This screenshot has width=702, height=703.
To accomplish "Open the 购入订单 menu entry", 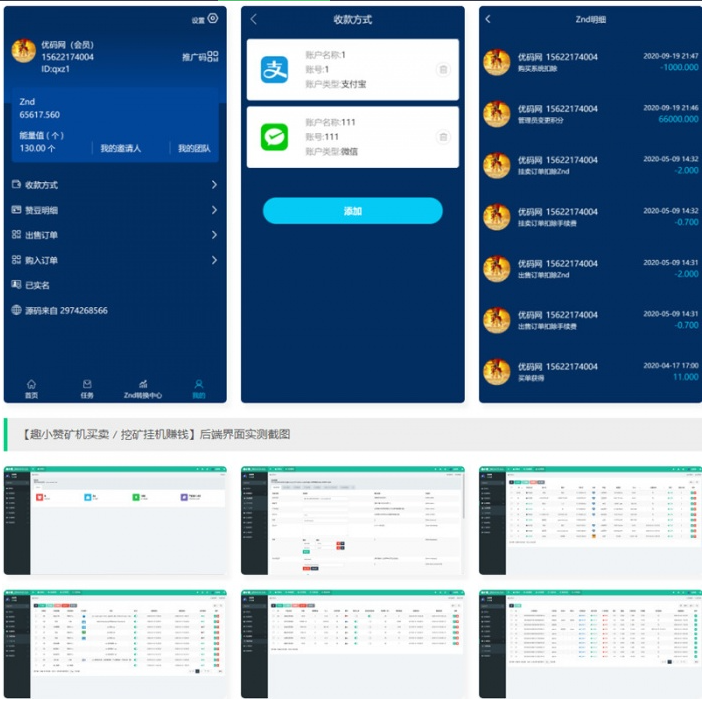I will click(42, 260).
